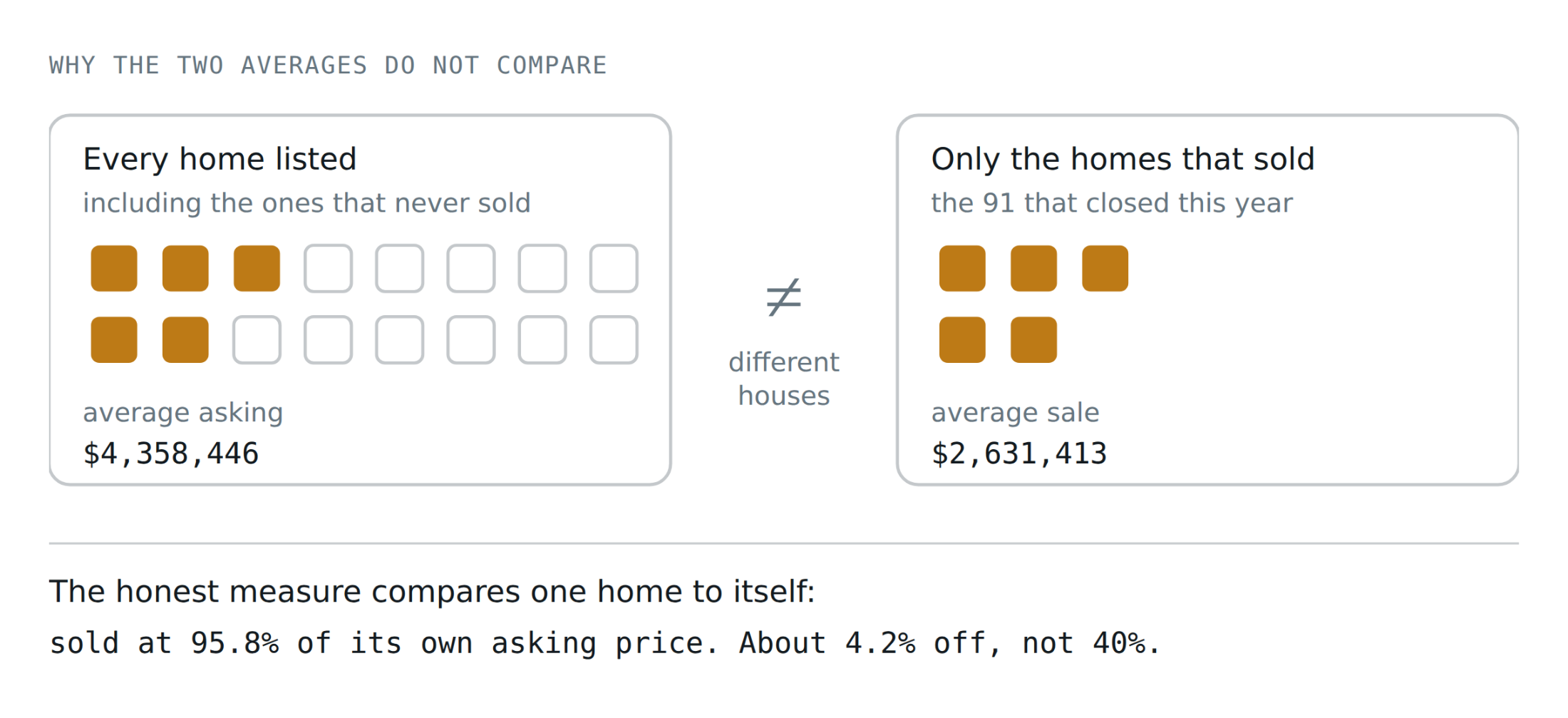1568x718 pixels.
Task: Select third orange square in sold homes card
Action: coord(1105,269)
